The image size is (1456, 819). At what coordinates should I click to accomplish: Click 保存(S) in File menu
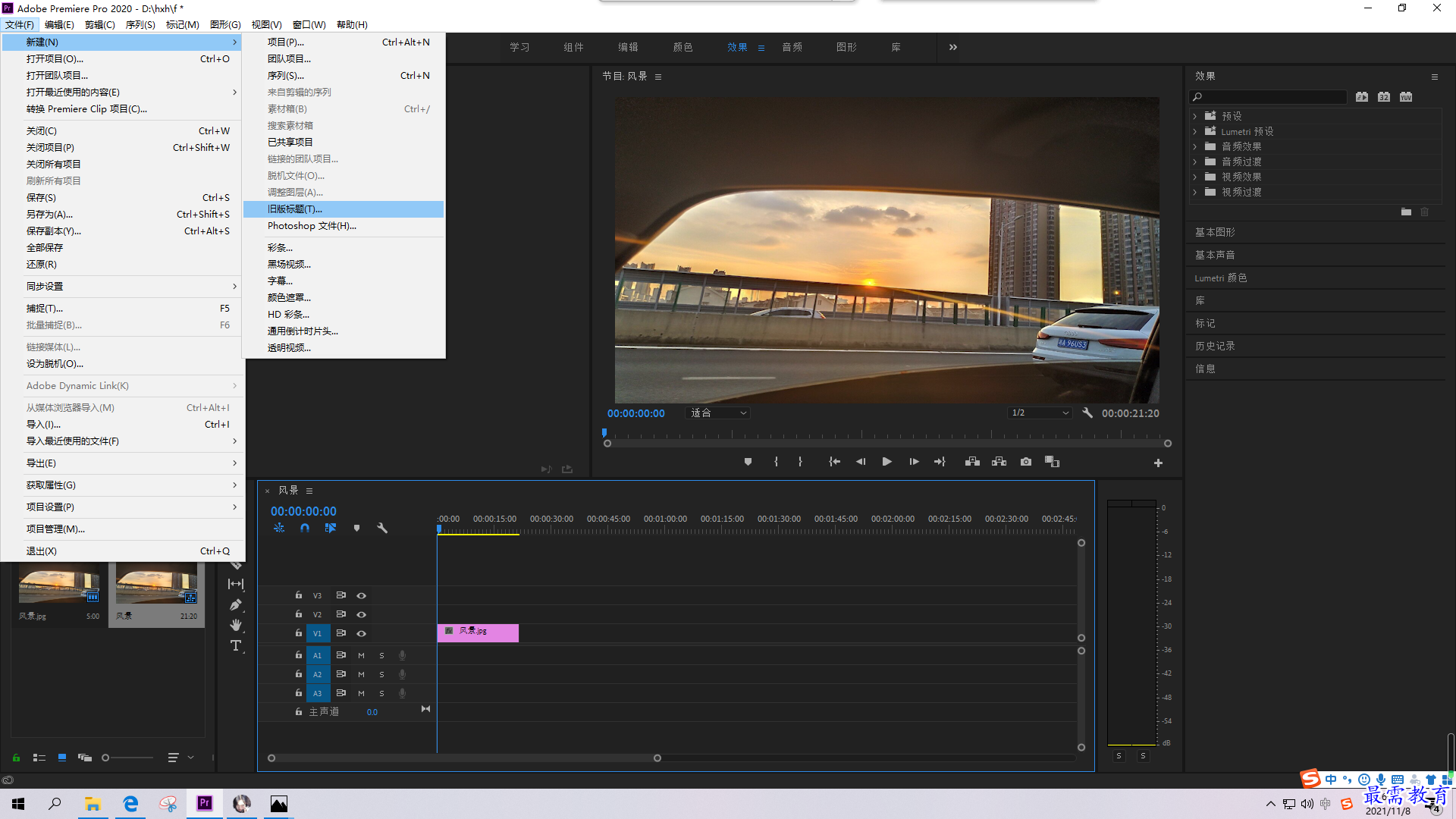pos(123,198)
